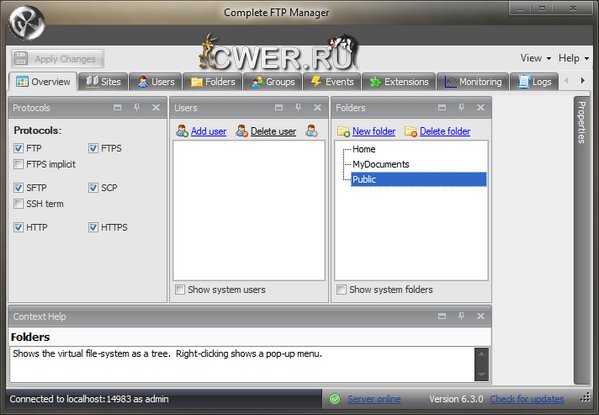This screenshot has height=415, width=599.
Task: Click the Server online link
Action: coord(374,399)
